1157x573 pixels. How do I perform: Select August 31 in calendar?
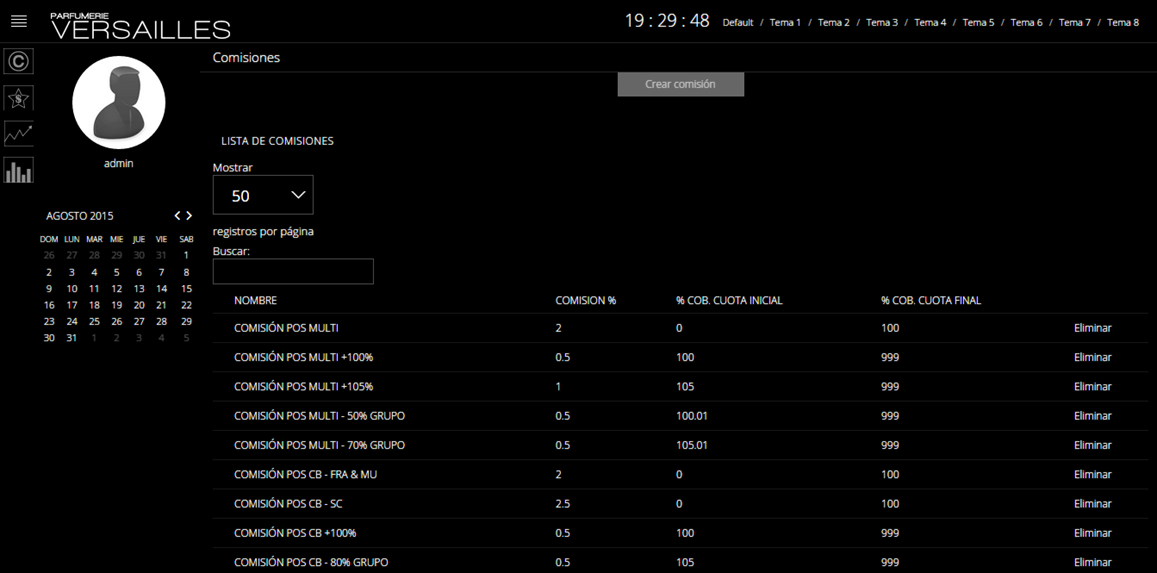[x=72, y=338]
